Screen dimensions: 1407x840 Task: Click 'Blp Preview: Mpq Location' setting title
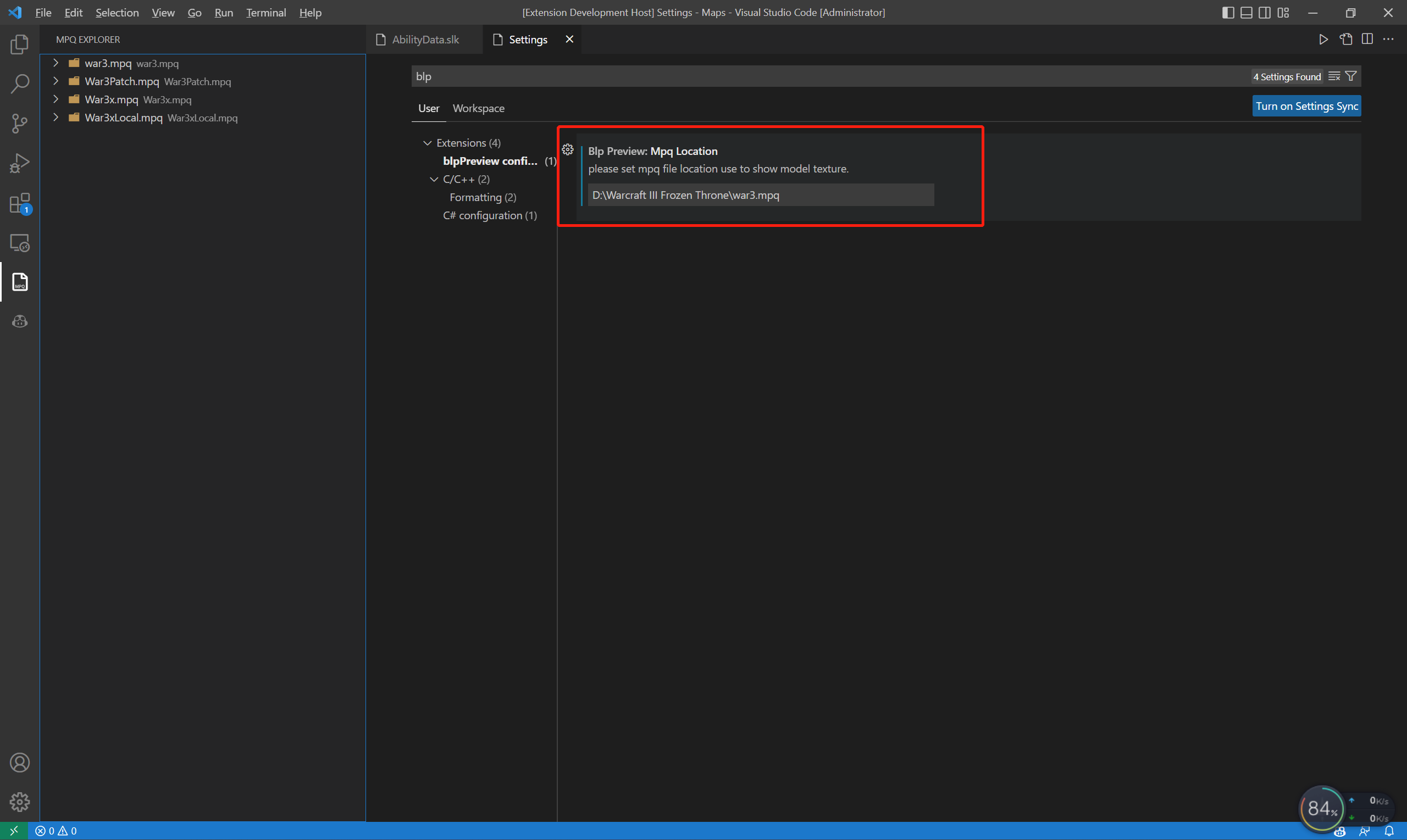click(652, 151)
